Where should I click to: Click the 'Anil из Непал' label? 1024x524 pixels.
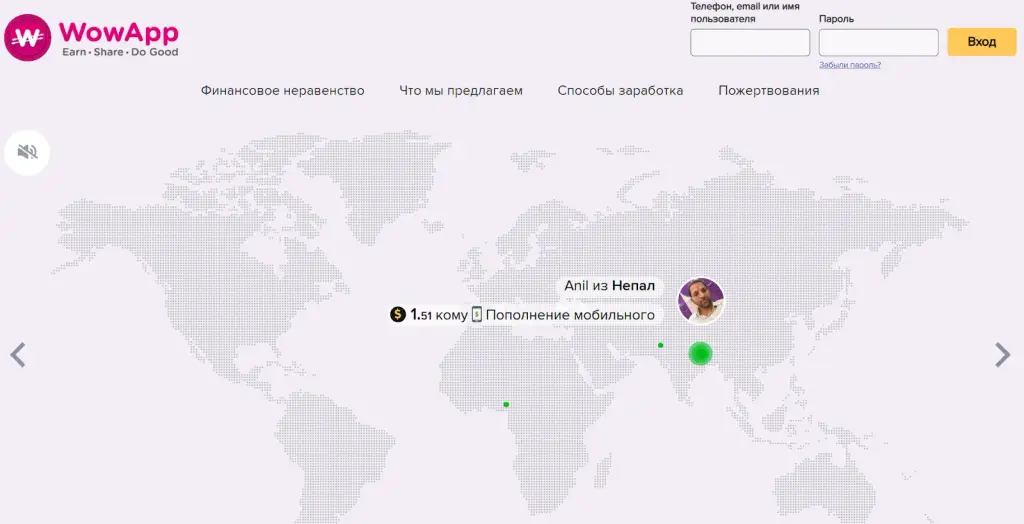pyautogui.click(x=609, y=287)
